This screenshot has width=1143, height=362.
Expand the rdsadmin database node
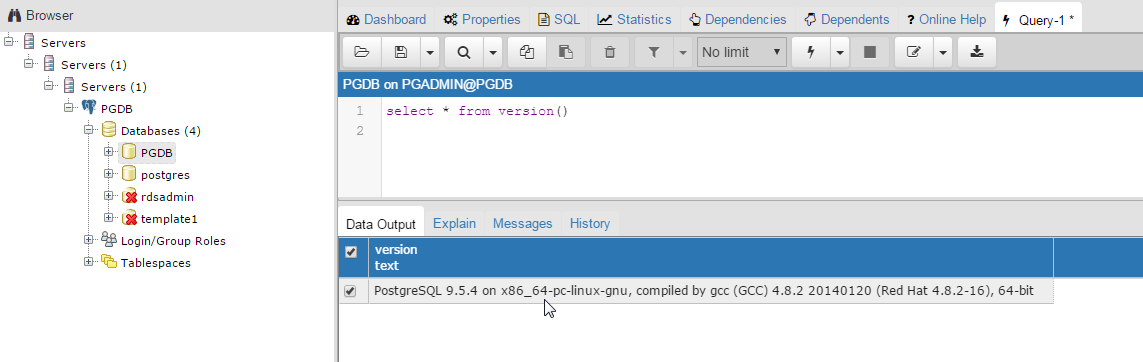pos(109,195)
